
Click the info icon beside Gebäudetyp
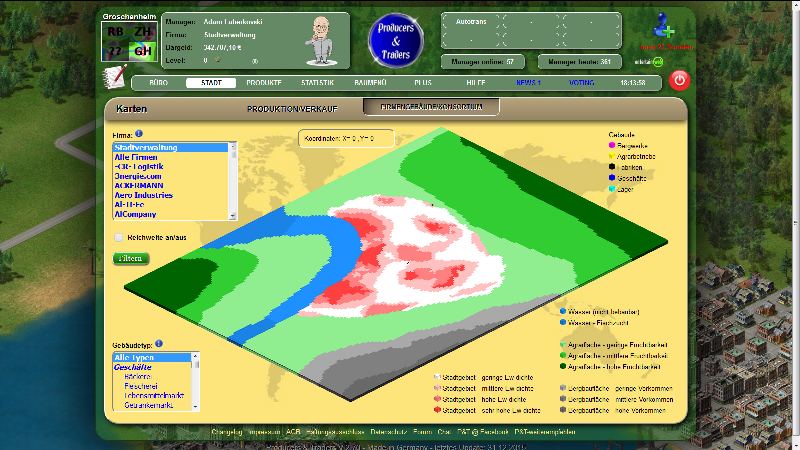159,343
